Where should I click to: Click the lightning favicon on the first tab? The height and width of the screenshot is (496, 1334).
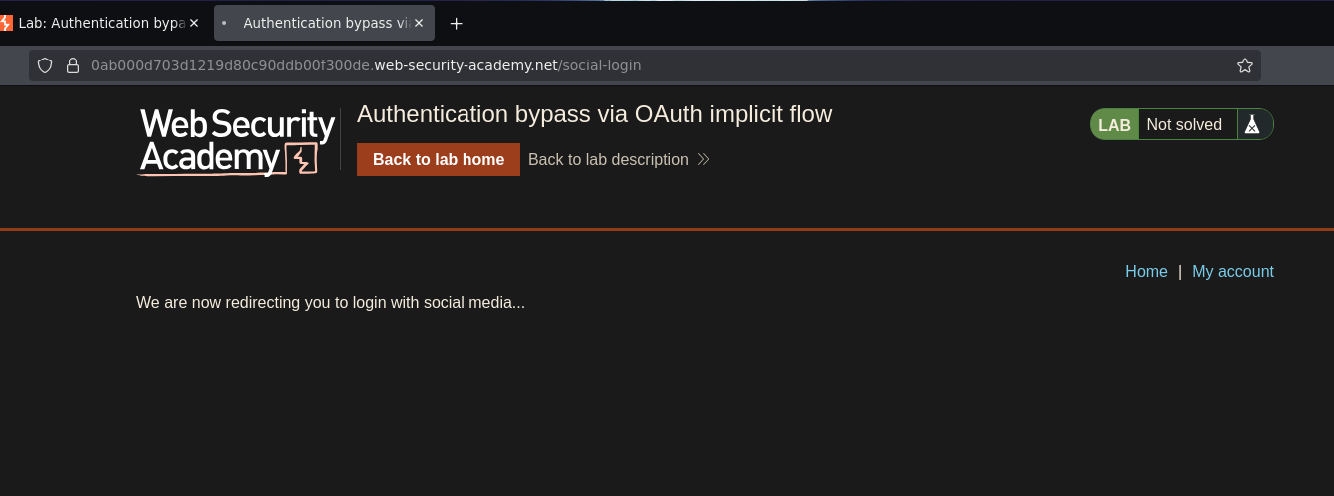(6, 23)
